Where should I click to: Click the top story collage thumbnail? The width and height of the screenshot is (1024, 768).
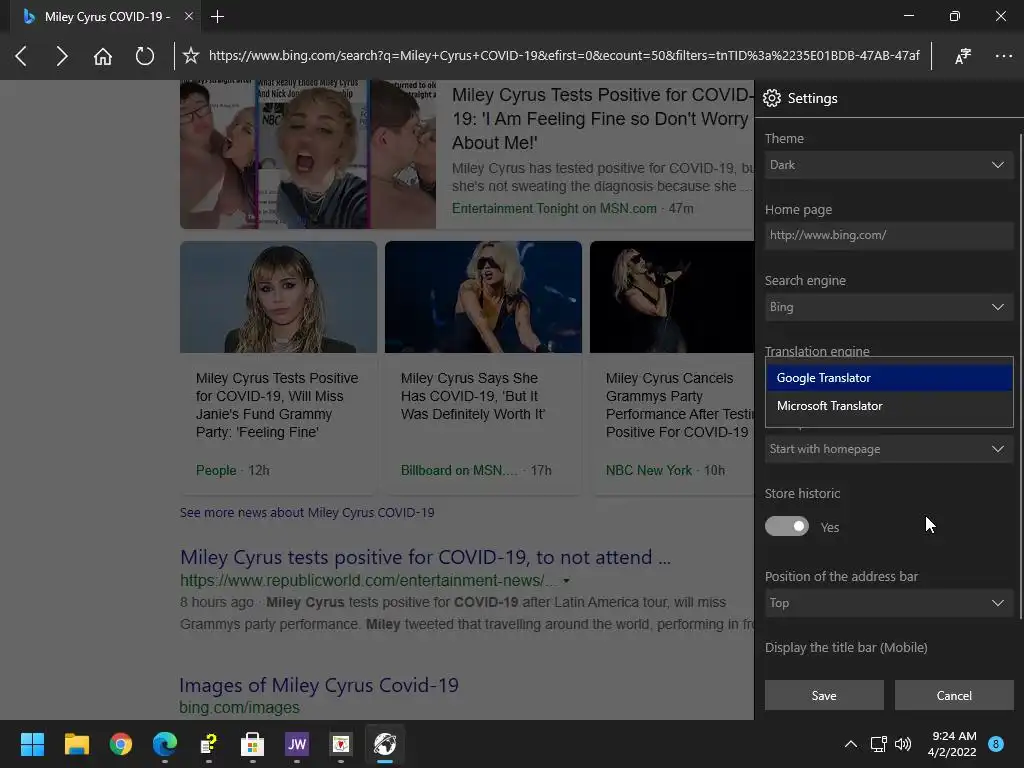pos(308,154)
